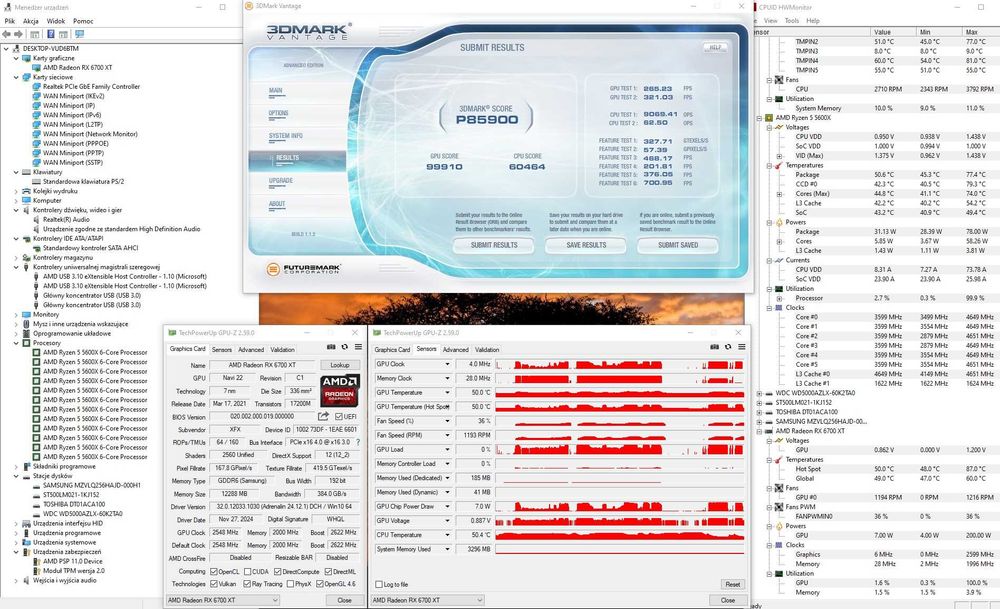Toggle the Ray Tracing checkbox

tap(247, 583)
